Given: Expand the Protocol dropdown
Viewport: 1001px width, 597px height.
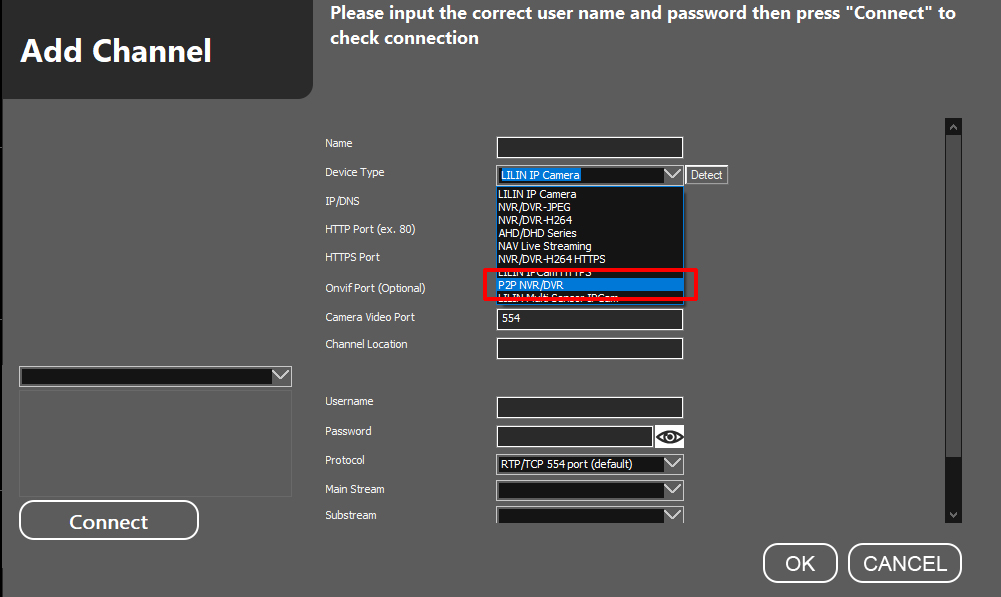Looking at the screenshot, I should [673, 464].
